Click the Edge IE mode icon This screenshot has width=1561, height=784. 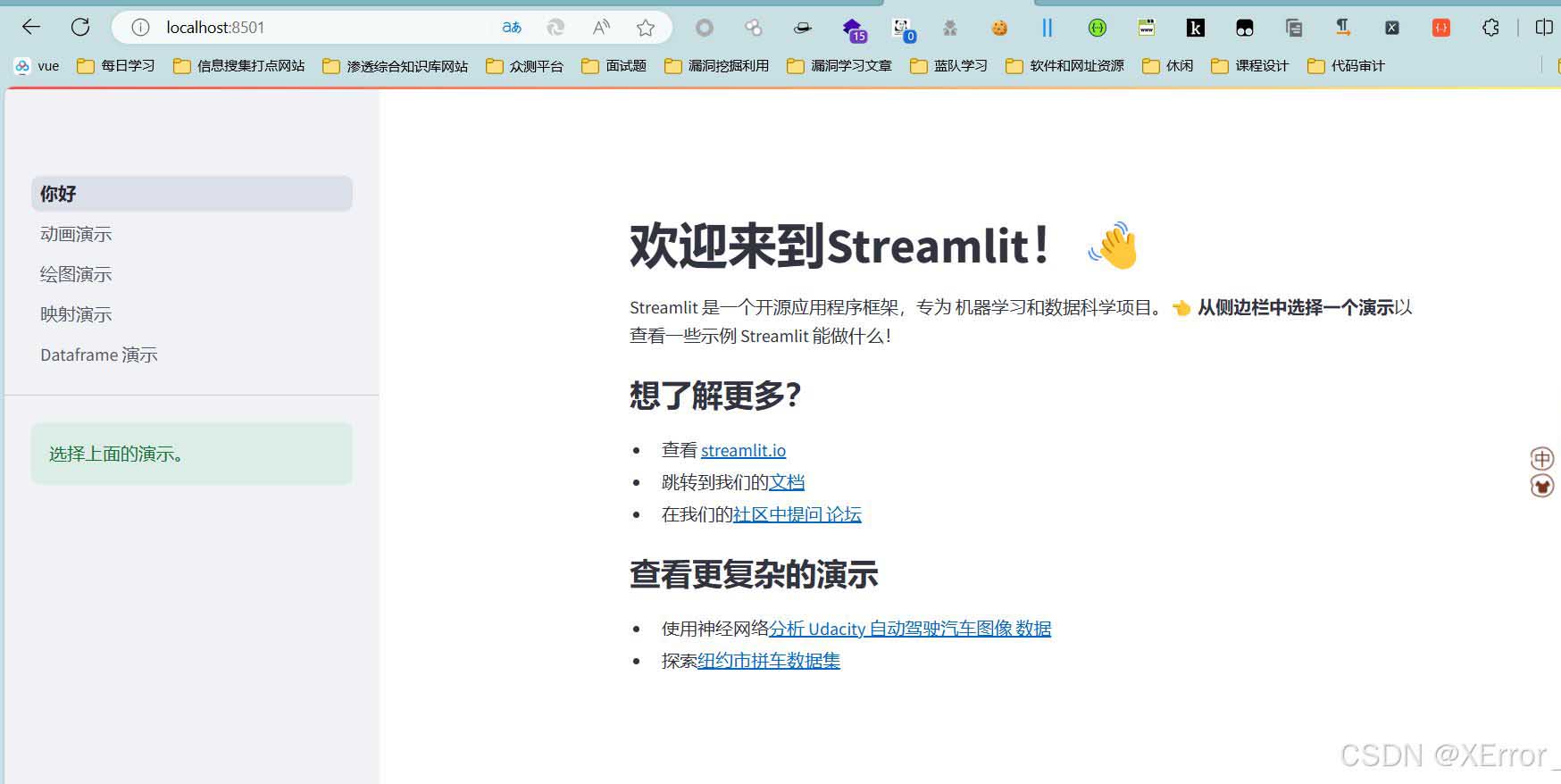point(555,28)
